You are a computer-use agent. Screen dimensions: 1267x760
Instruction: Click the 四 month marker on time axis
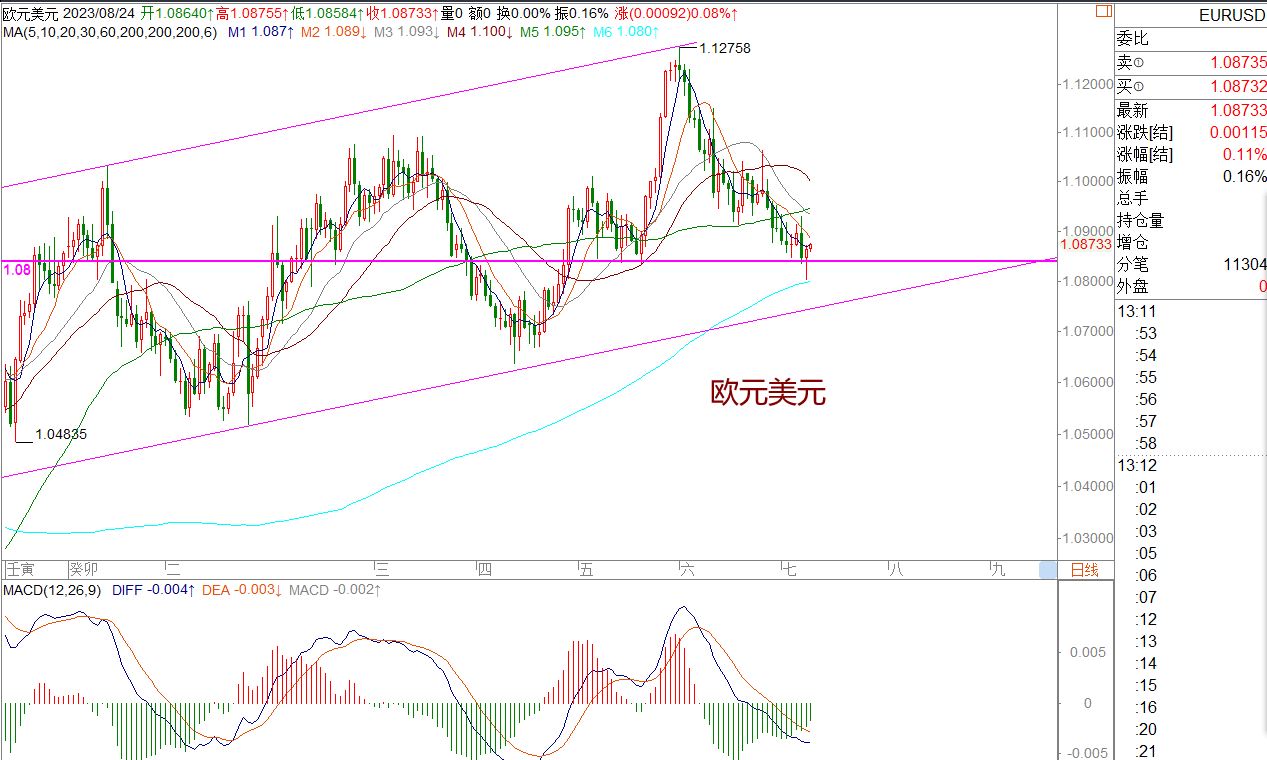pyautogui.click(x=485, y=570)
